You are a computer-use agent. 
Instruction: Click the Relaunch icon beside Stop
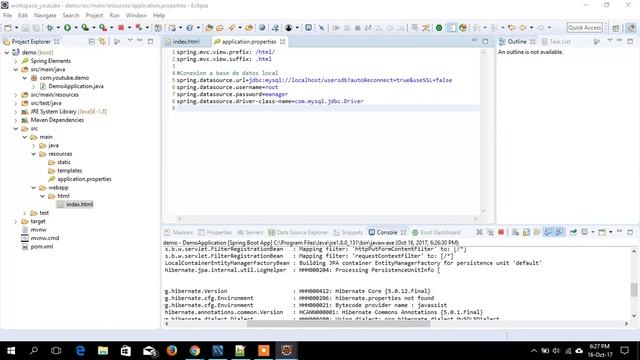click(x=139, y=28)
